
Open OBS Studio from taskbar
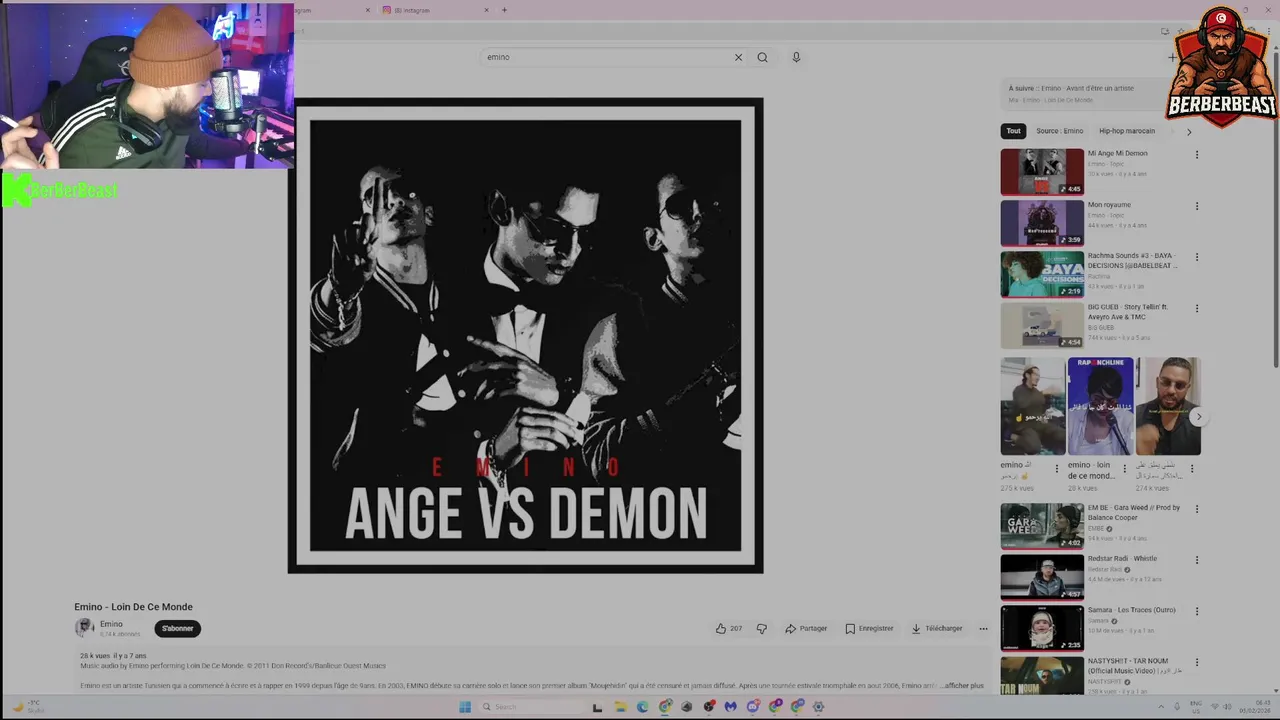tap(709, 707)
